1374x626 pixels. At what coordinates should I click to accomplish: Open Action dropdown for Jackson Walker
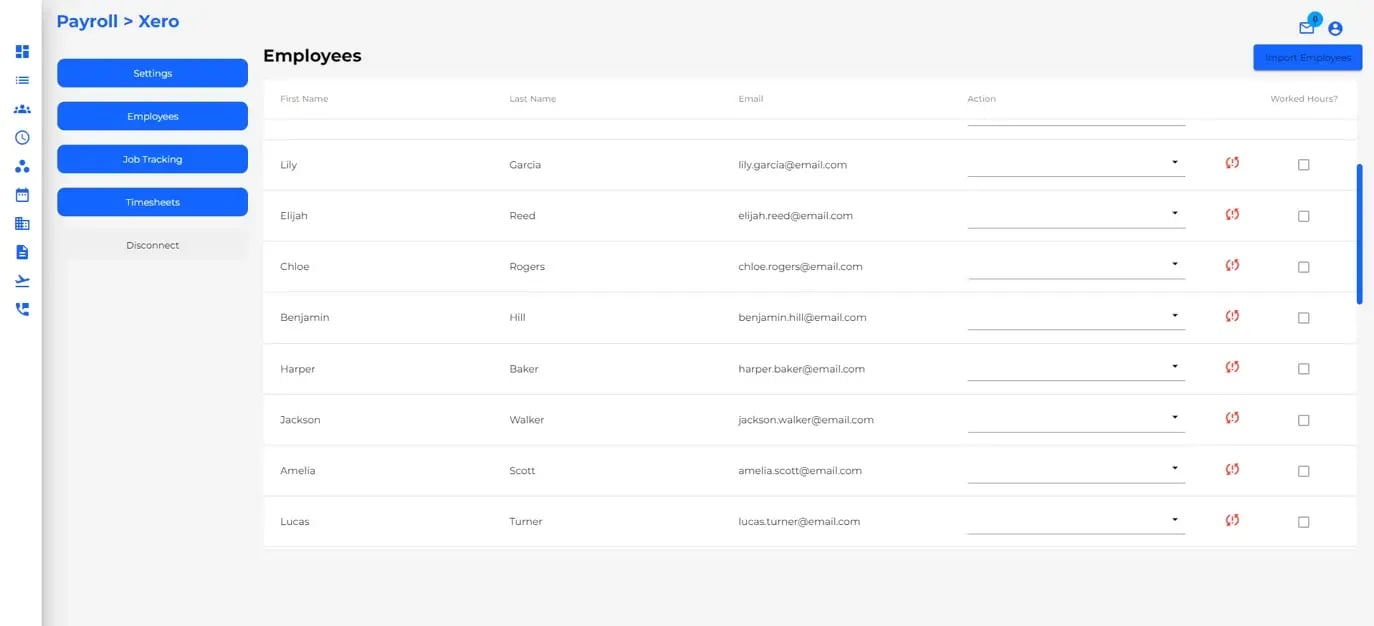1076,418
